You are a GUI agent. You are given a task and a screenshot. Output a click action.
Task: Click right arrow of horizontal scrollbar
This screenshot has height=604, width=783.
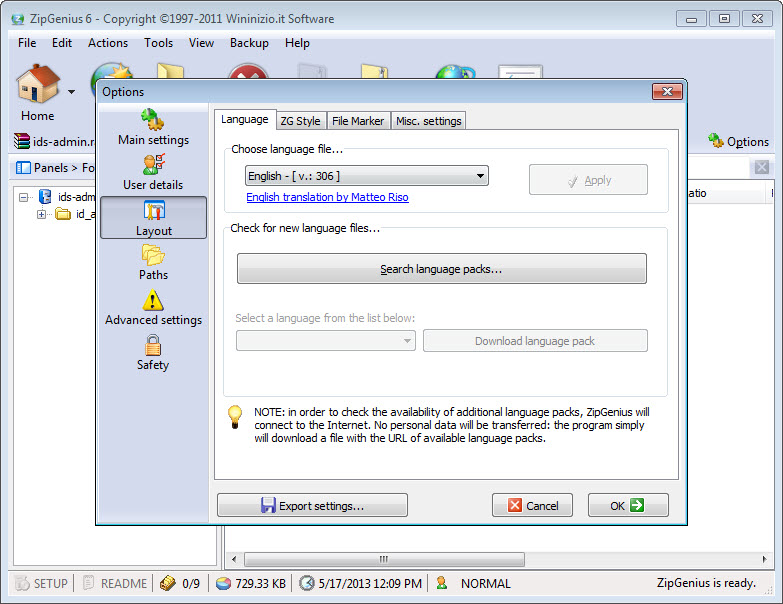(765, 559)
